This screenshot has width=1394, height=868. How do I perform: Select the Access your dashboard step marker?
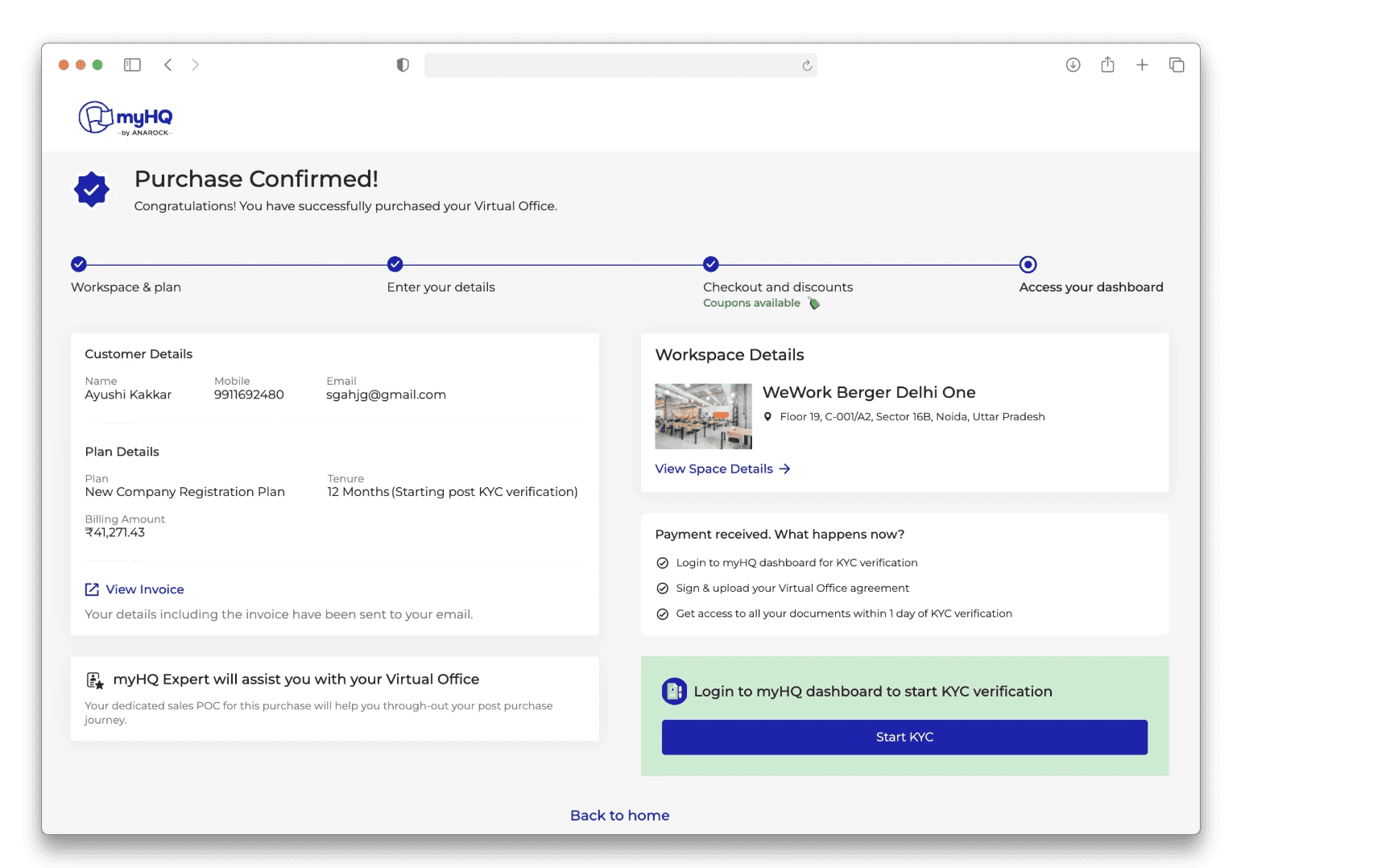(x=1028, y=264)
